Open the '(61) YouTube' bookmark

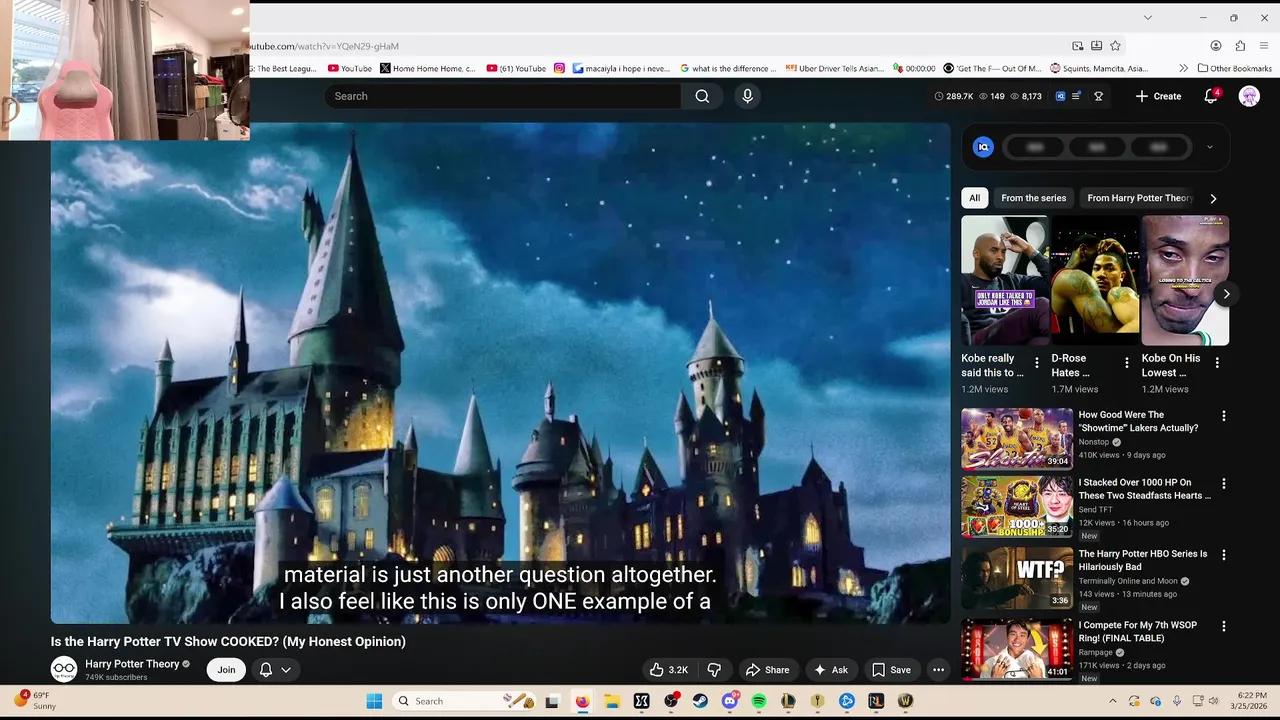[516, 68]
